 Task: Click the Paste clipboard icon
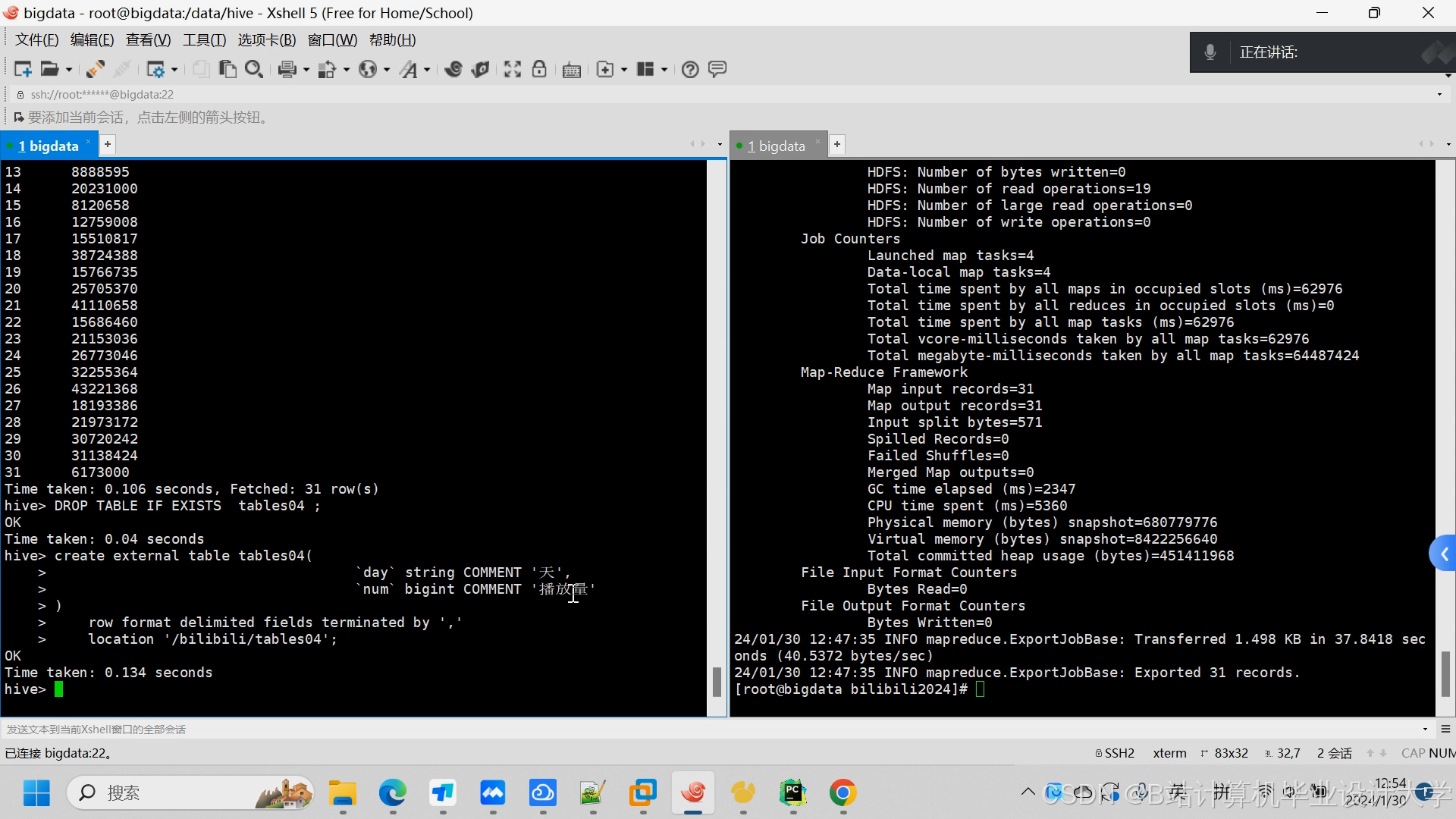pos(227,69)
